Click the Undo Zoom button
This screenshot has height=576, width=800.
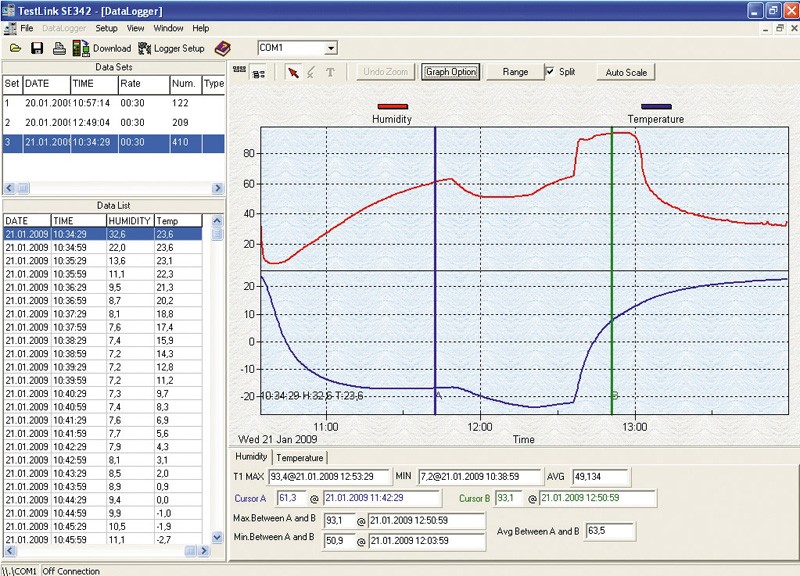pos(385,72)
